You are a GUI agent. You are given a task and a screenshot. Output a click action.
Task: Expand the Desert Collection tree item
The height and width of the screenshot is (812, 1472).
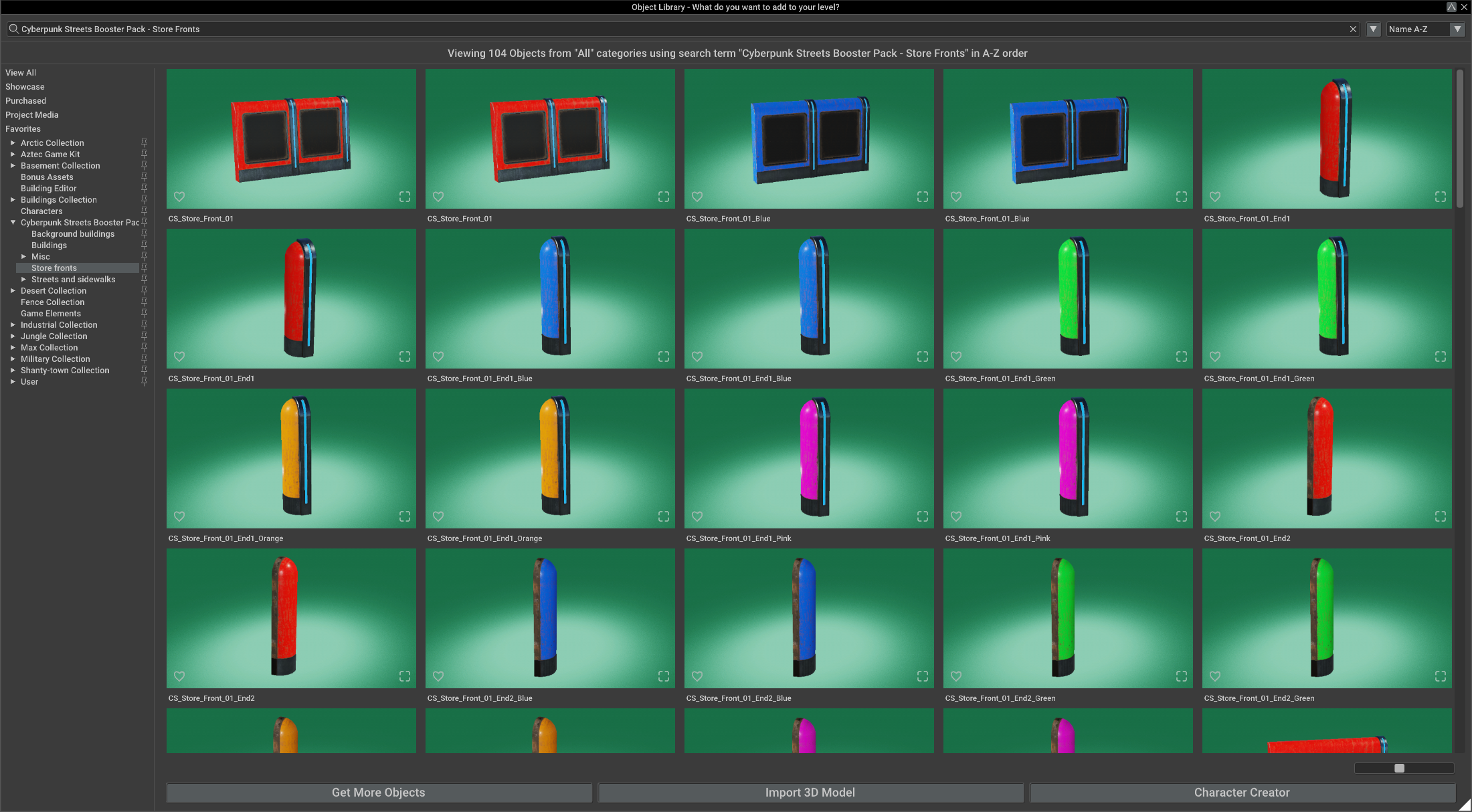coord(13,290)
